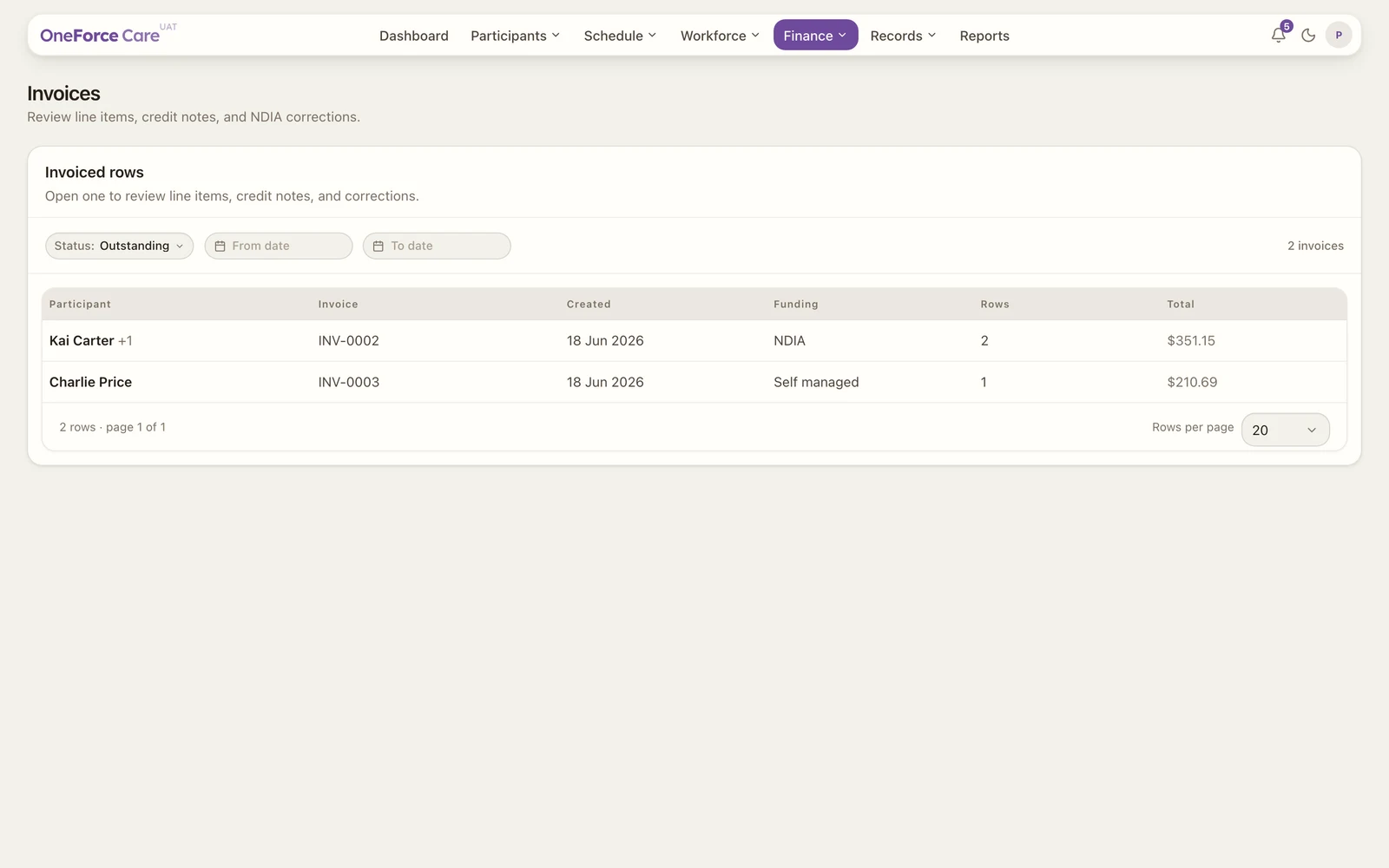Image resolution: width=1389 pixels, height=868 pixels.
Task: Expand the Workforce menu
Action: pyautogui.click(x=720, y=36)
